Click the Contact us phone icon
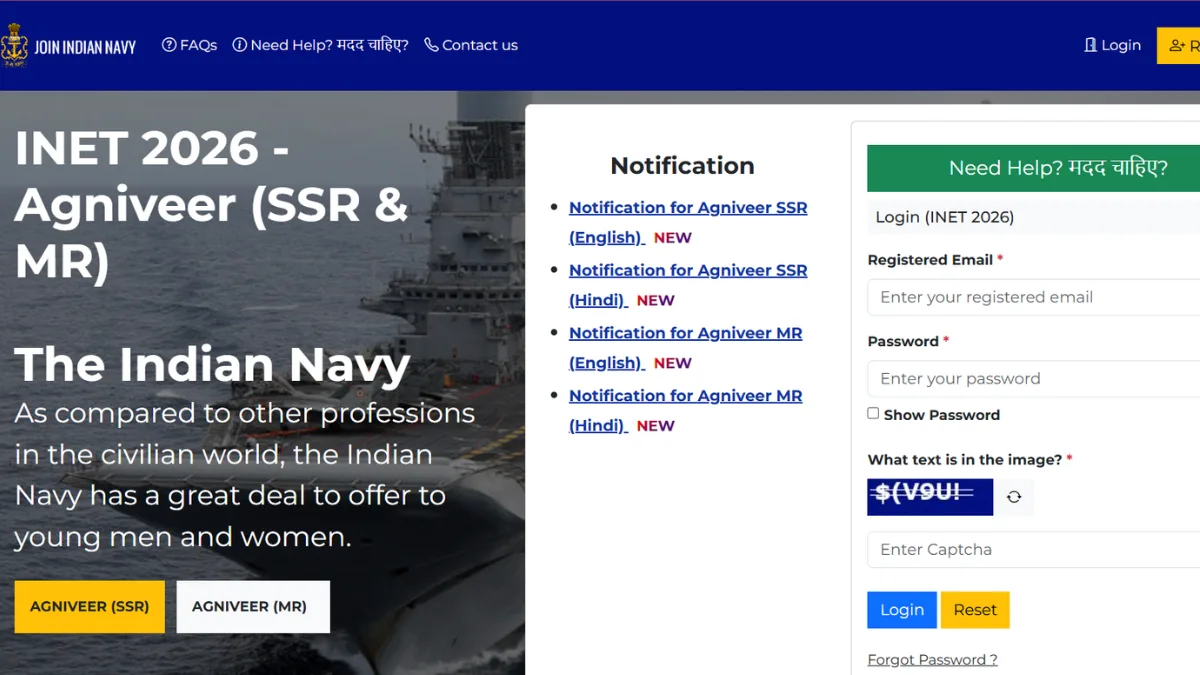 (x=431, y=45)
